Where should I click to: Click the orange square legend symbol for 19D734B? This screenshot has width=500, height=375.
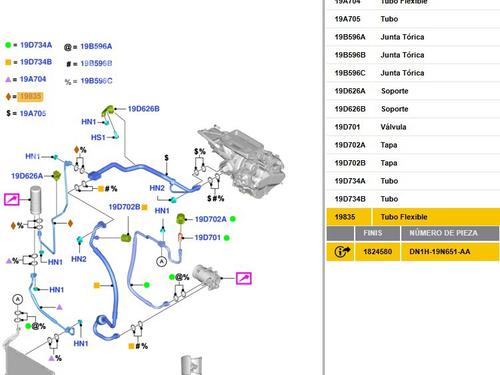tap(8, 62)
